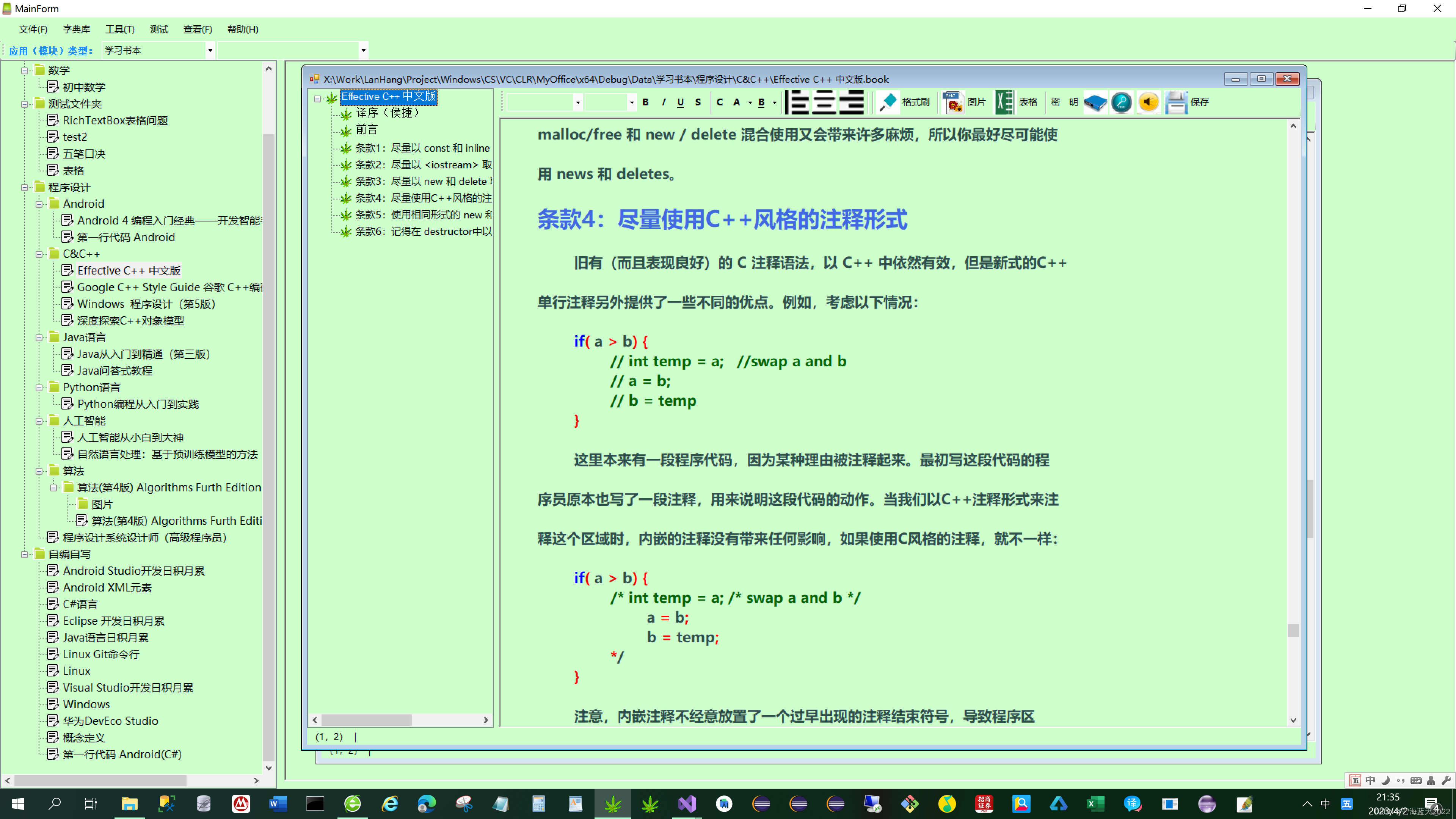1456x819 pixels.
Task: Center-align text in editor toolbar
Action: [x=825, y=102]
